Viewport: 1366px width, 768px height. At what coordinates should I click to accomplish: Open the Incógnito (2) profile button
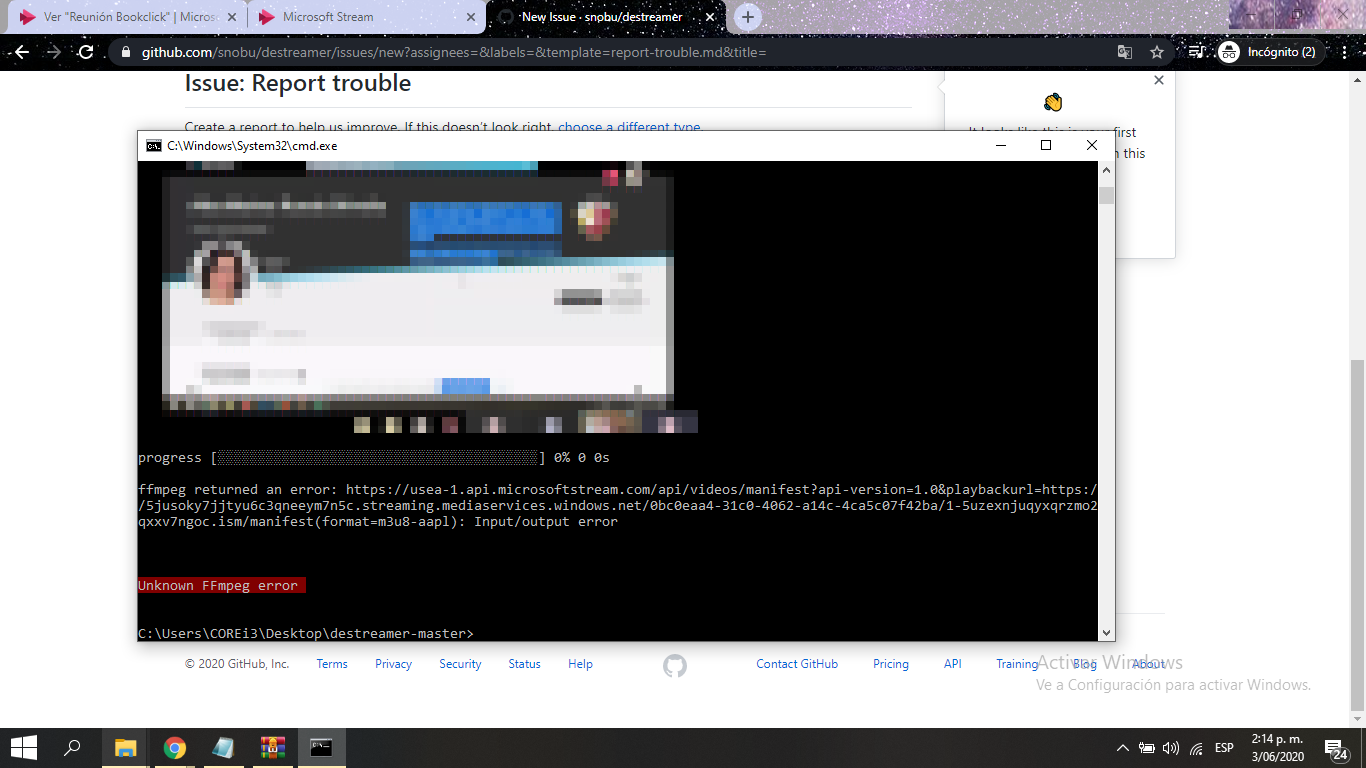pos(1270,52)
